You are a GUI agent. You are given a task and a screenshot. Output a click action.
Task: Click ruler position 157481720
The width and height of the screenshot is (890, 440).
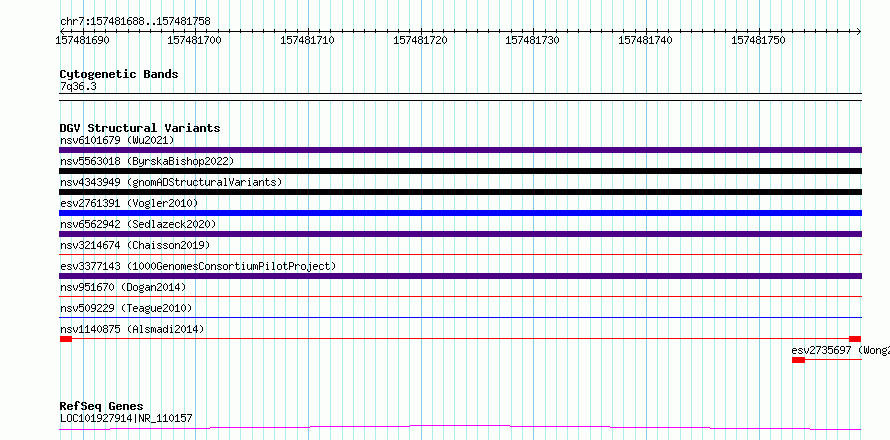click(x=421, y=40)
